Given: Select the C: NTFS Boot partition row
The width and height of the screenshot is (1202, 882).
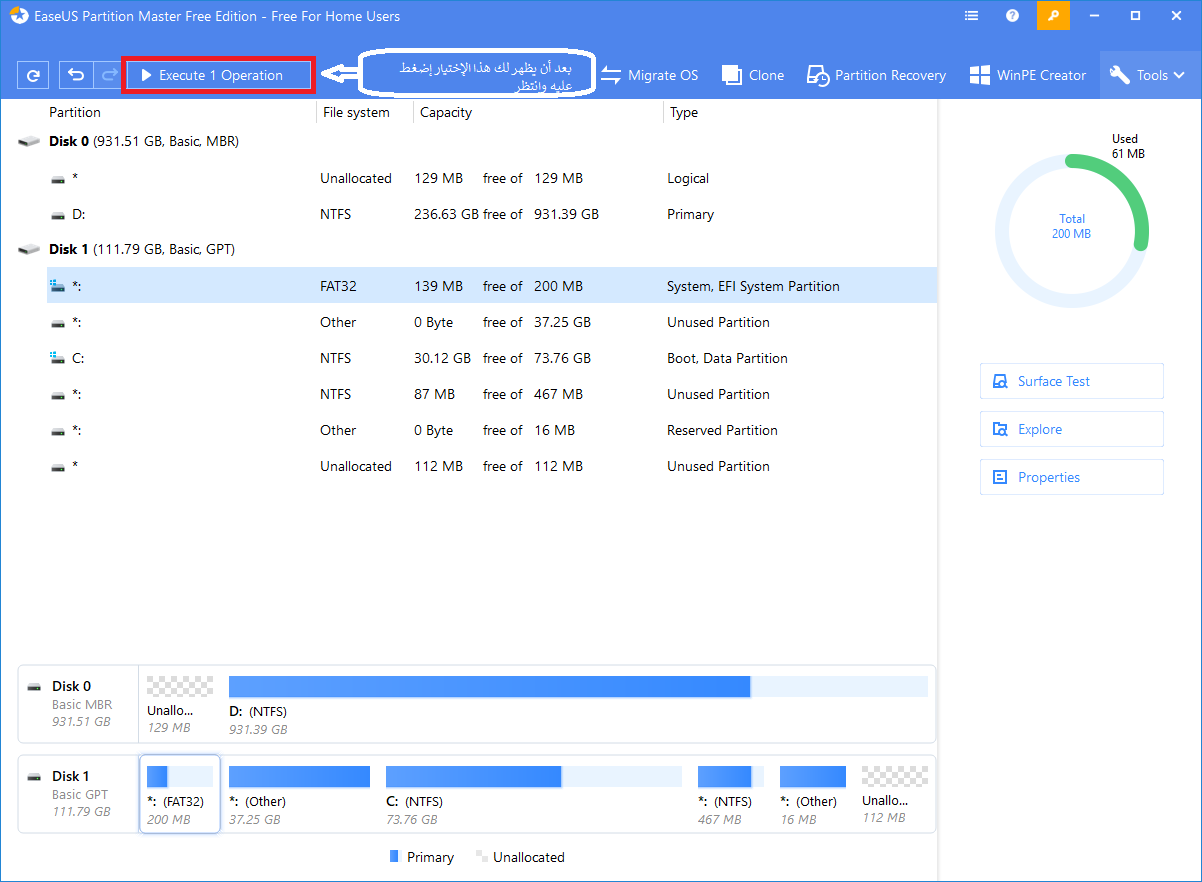Looking at the screenshot, I should coord(492,358).
